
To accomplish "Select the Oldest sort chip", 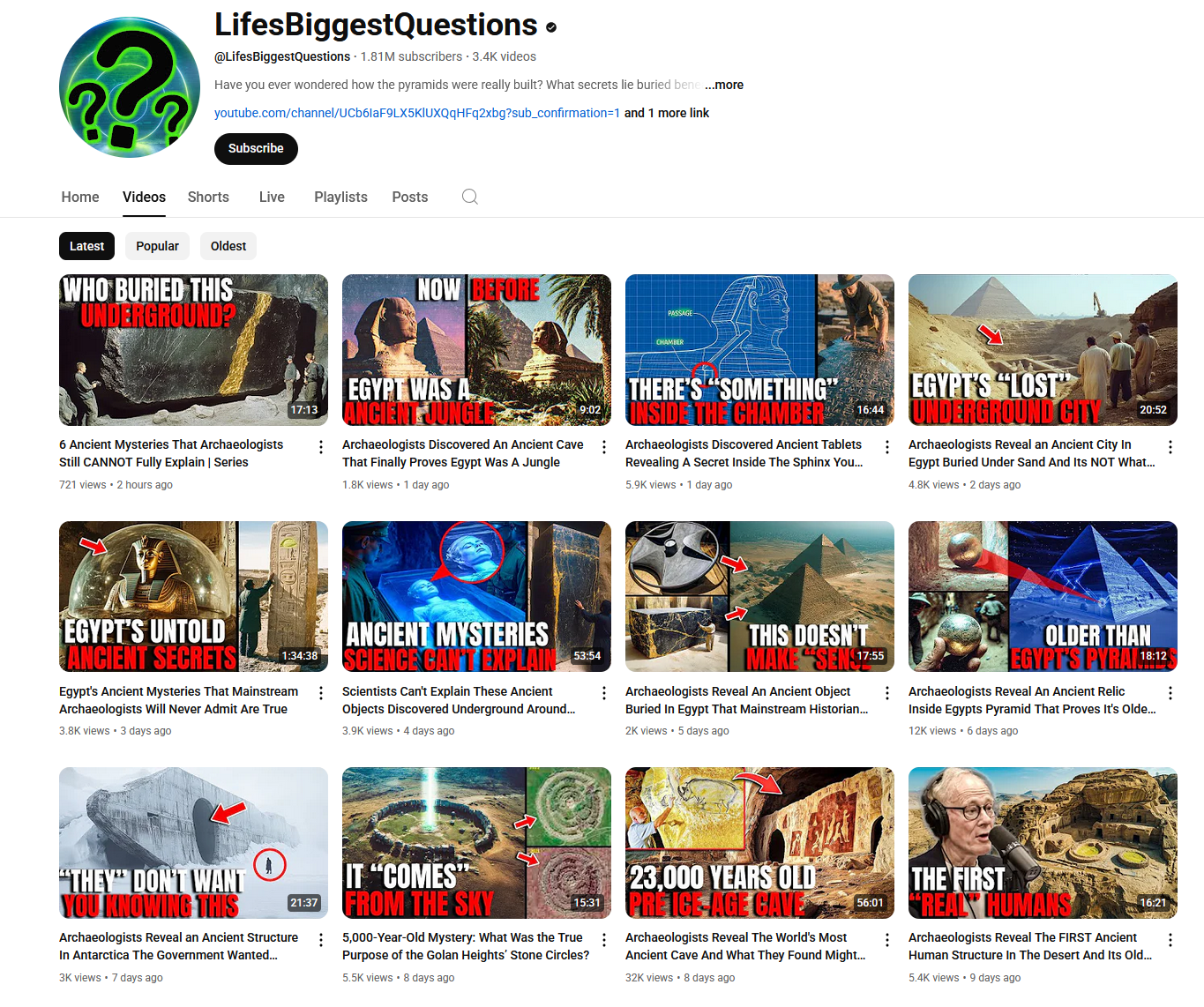I will coord(228,246).
